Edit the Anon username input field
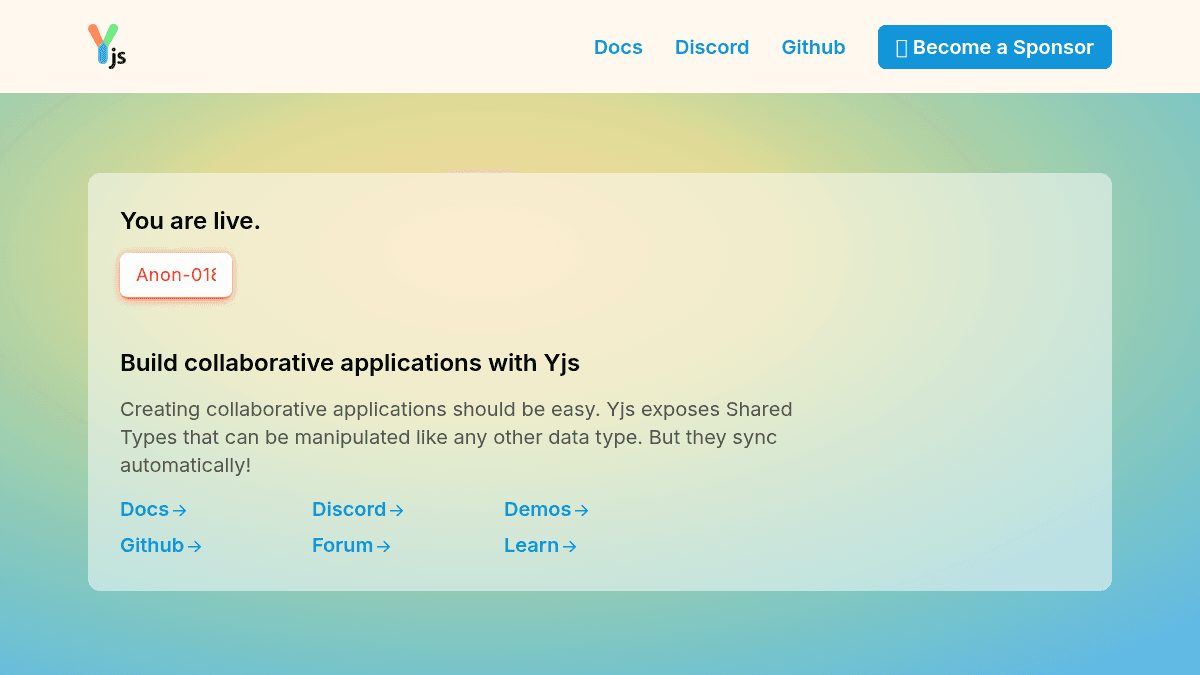Viewport: 1200px width, 675px height. coord(176,275)
